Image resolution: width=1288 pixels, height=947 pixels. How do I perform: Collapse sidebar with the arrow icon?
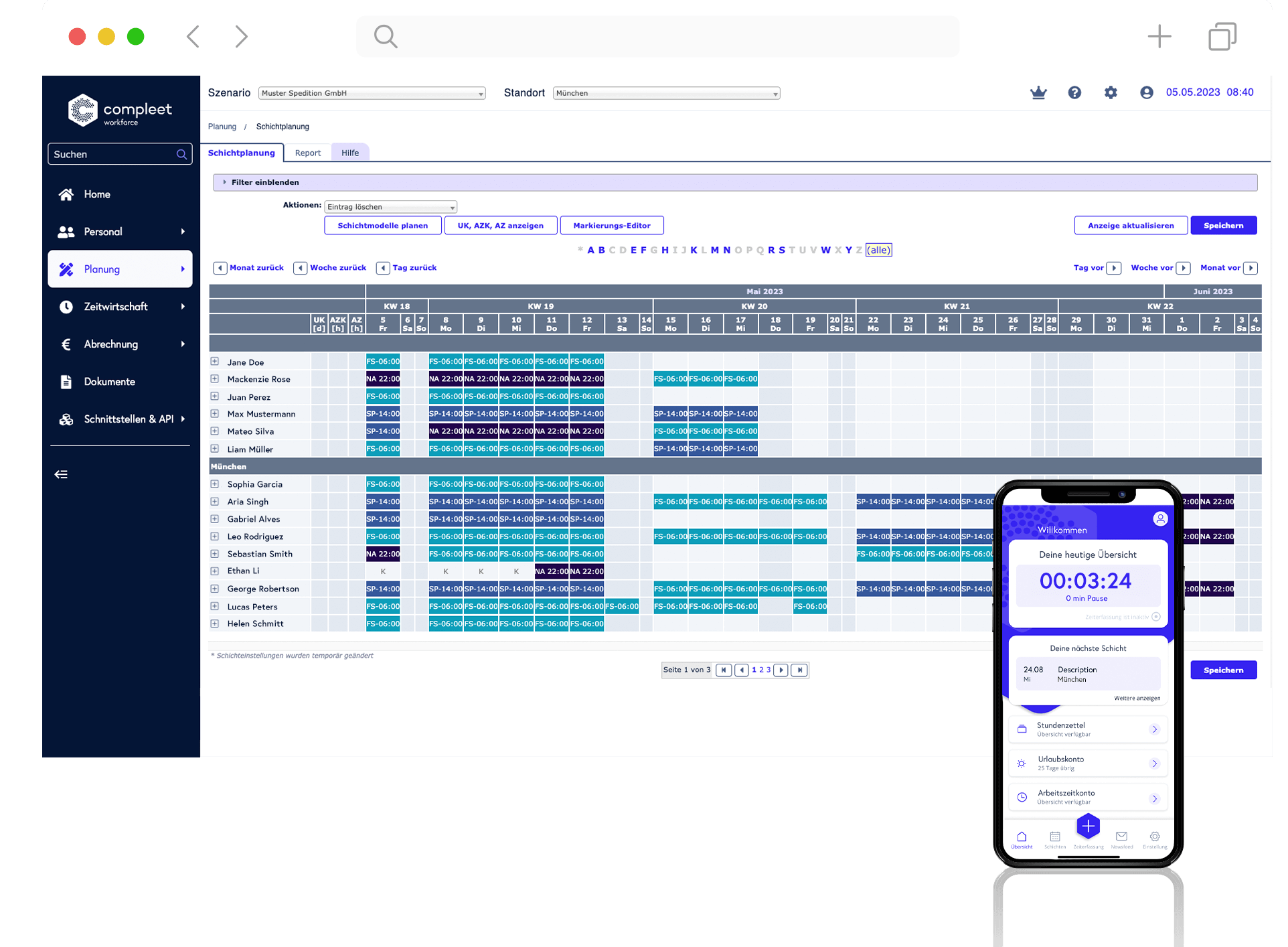61,474
